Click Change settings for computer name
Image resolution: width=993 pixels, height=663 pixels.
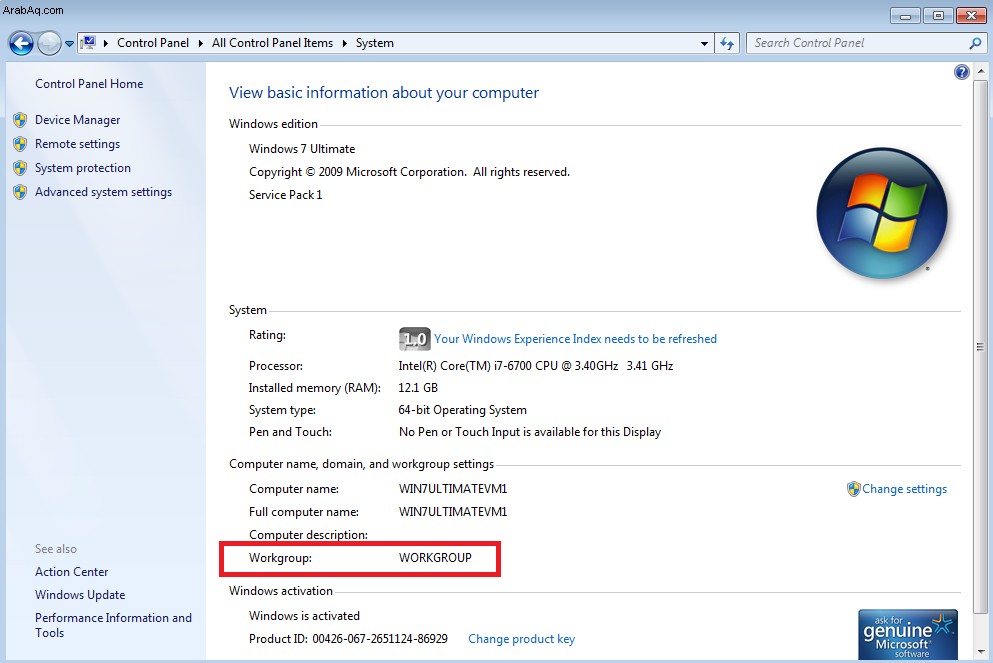(x=904, y=489)
